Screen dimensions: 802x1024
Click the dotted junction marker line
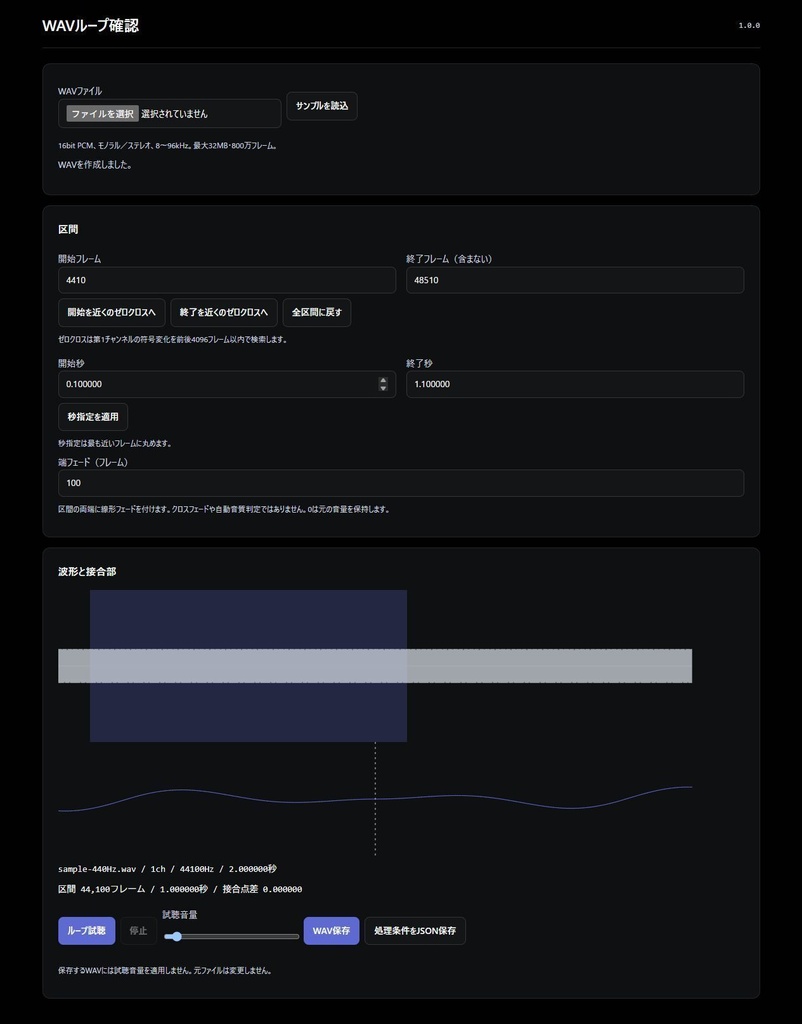point(375,798)
